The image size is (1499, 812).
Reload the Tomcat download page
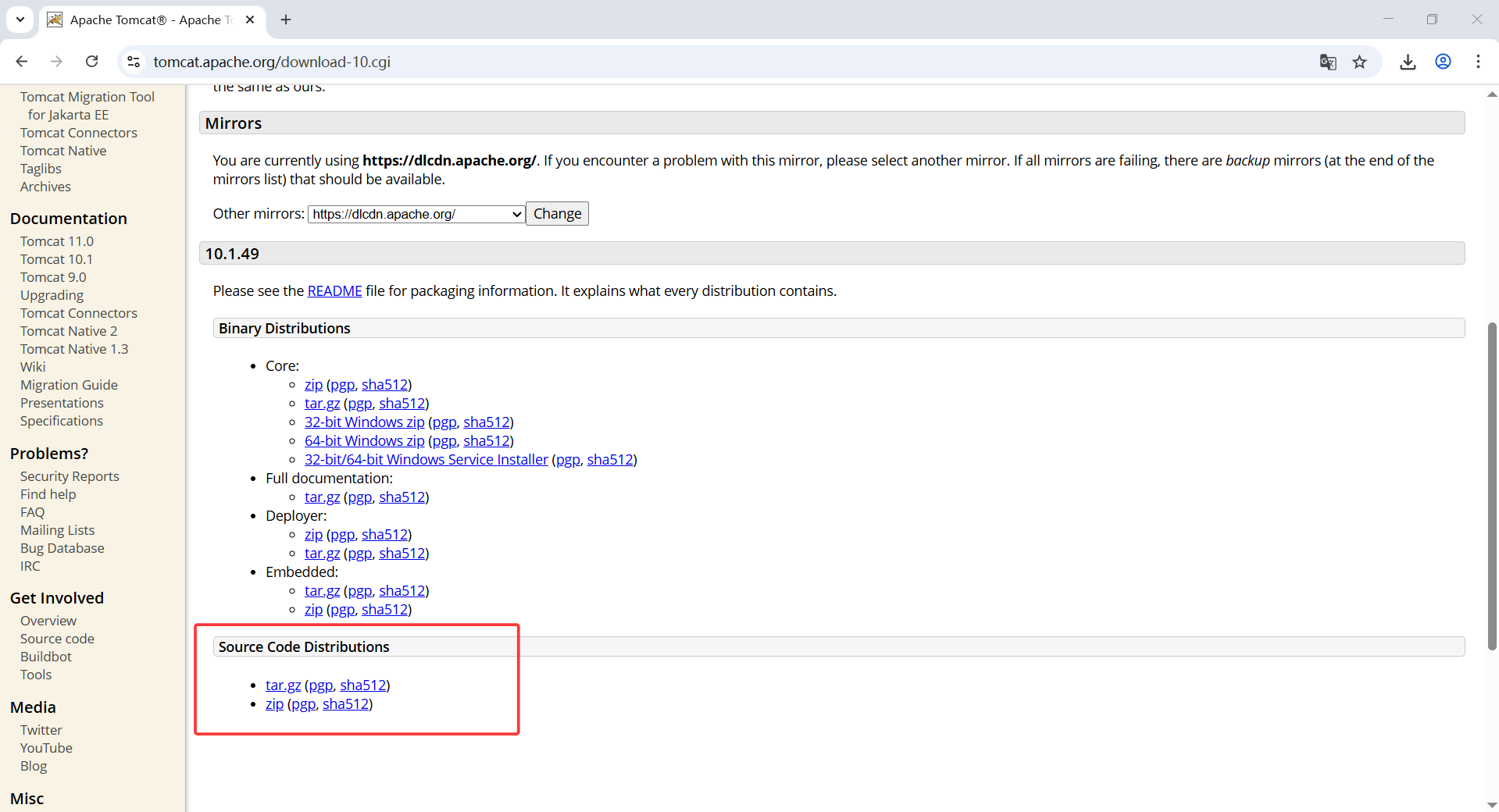coord(91,62)
